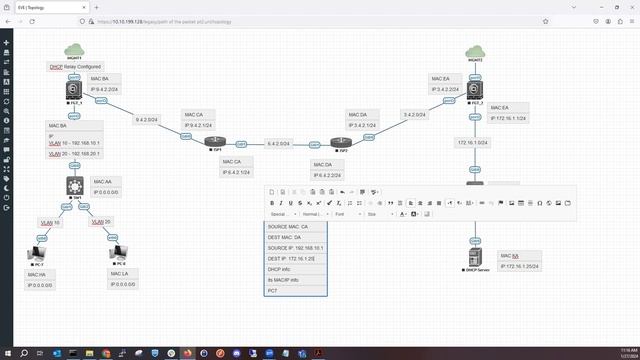Open the Nodes list in sidebar
The image size is (640, 360).
6,52
